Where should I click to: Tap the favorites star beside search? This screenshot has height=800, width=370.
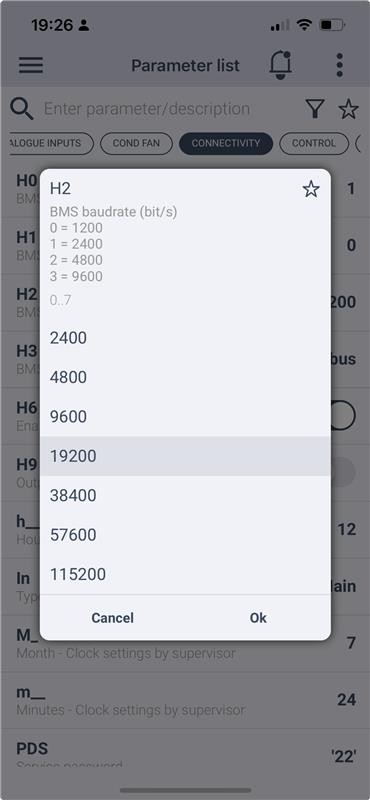349,109
